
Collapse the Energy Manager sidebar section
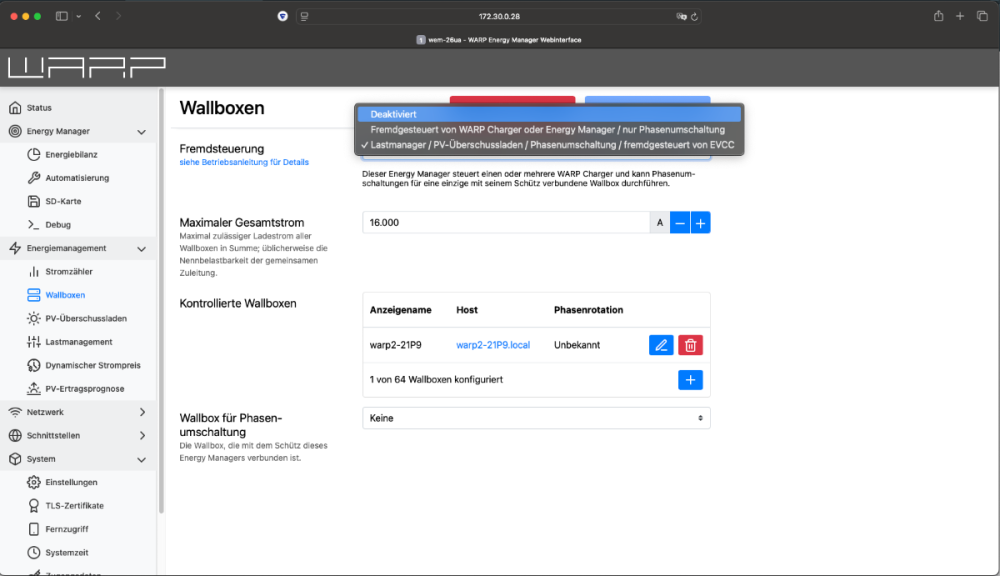click(x=141, y=132)
